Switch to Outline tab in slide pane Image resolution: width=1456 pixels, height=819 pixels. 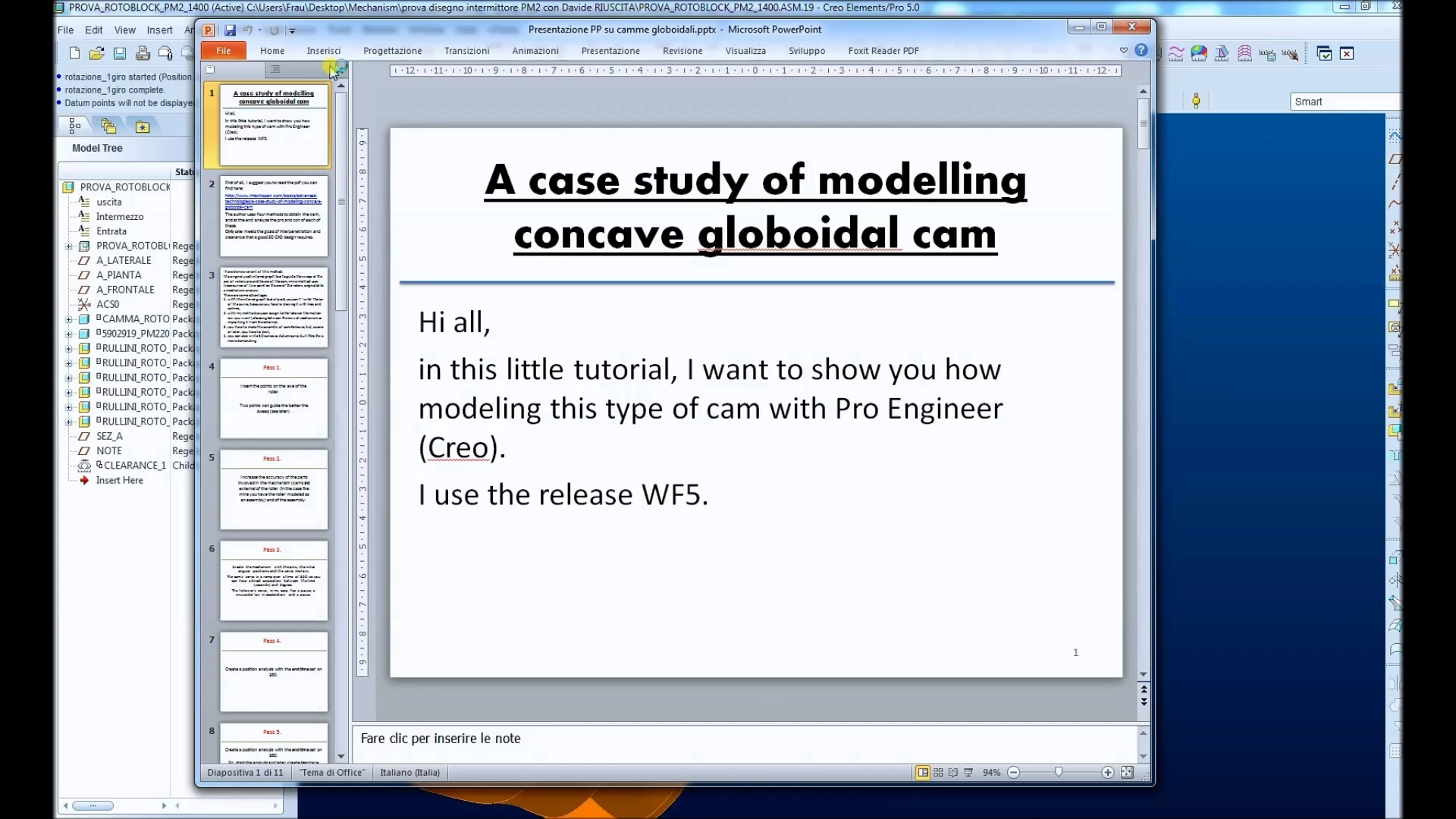click(x=275, y=69)
